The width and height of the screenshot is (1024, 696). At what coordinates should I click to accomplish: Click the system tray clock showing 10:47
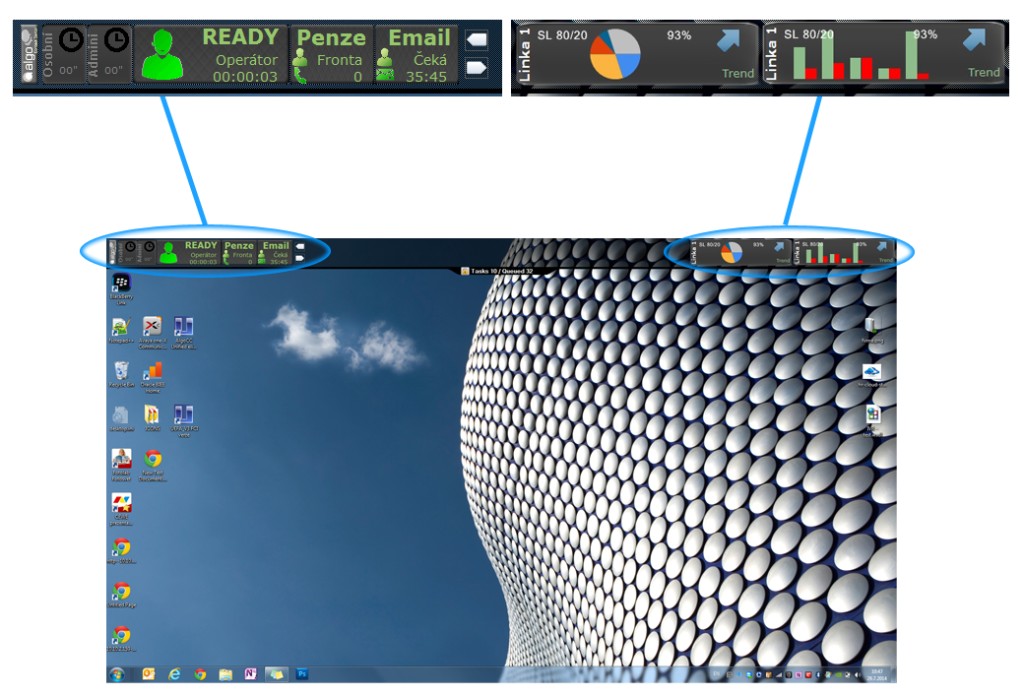point(876,674)
